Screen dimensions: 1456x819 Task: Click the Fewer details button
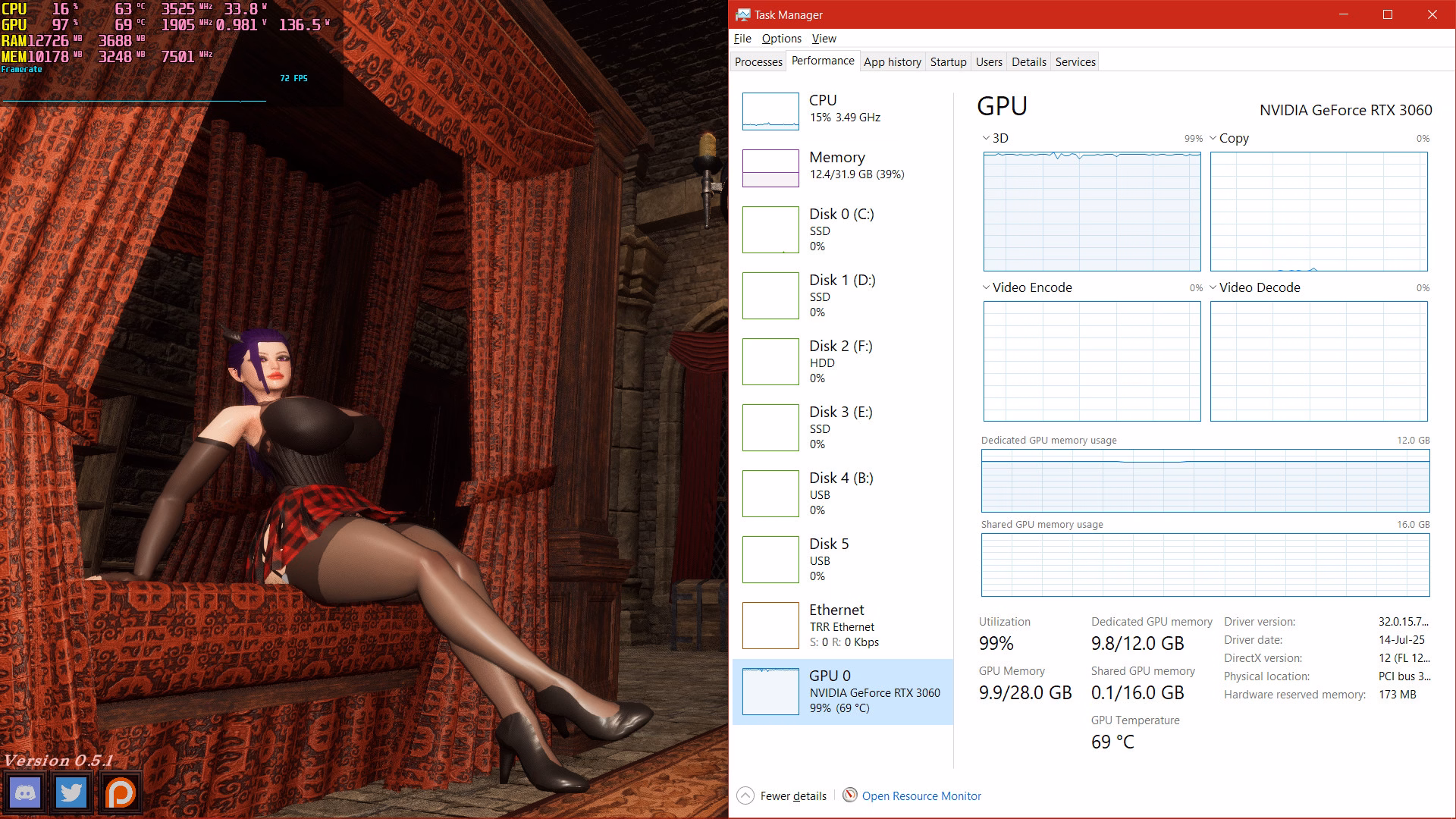coord(793,796)
